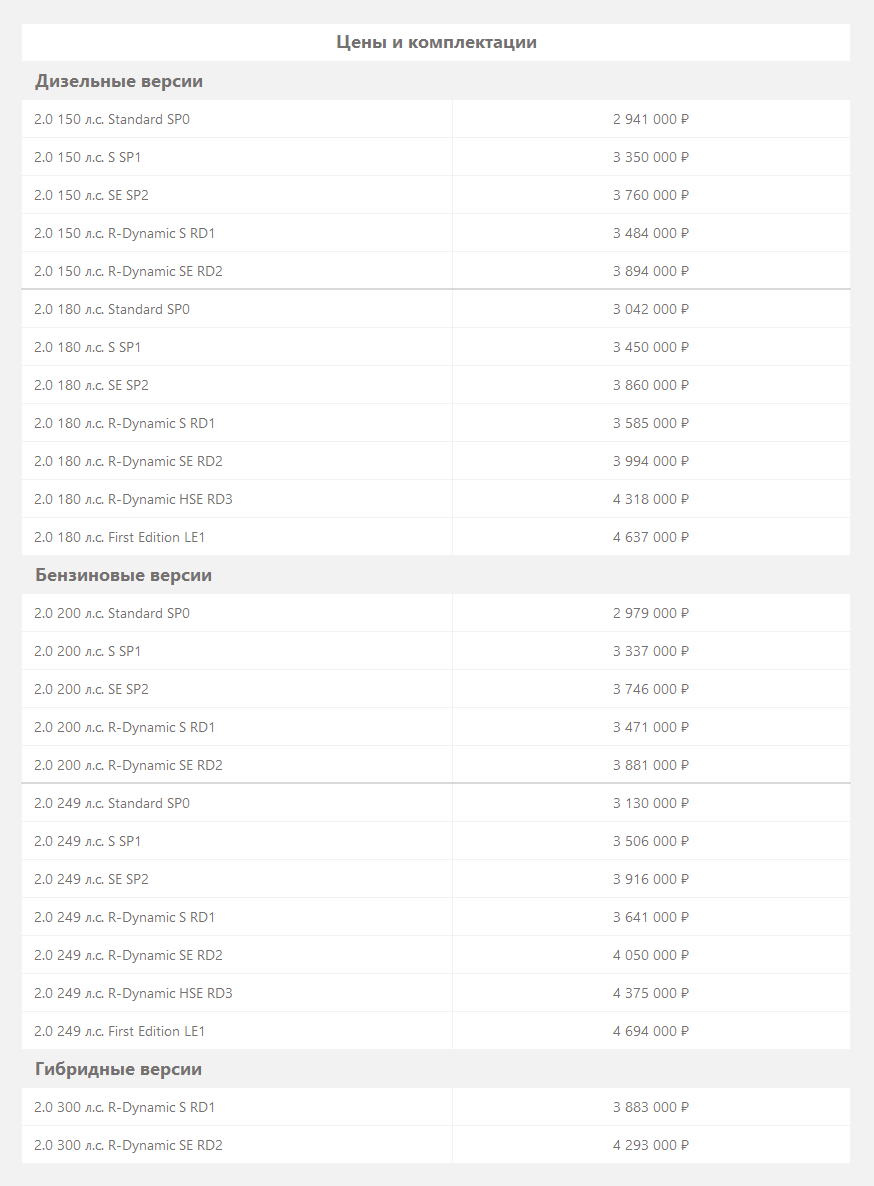Select the 2.0 249 л.с. S SP1 row
This screenshot has width=874, height=1186.
coord(435,841)
